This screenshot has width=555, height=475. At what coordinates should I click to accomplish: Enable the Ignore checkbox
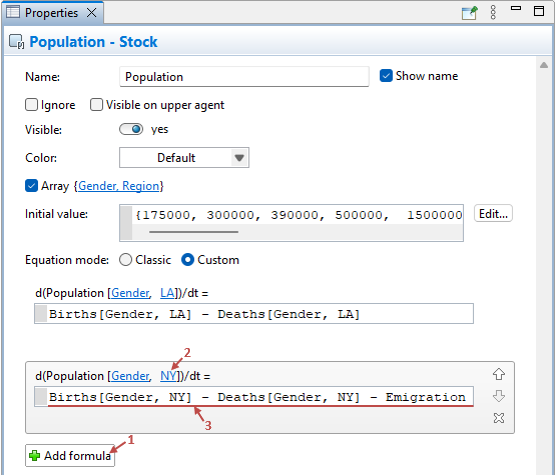pos(31,105)
